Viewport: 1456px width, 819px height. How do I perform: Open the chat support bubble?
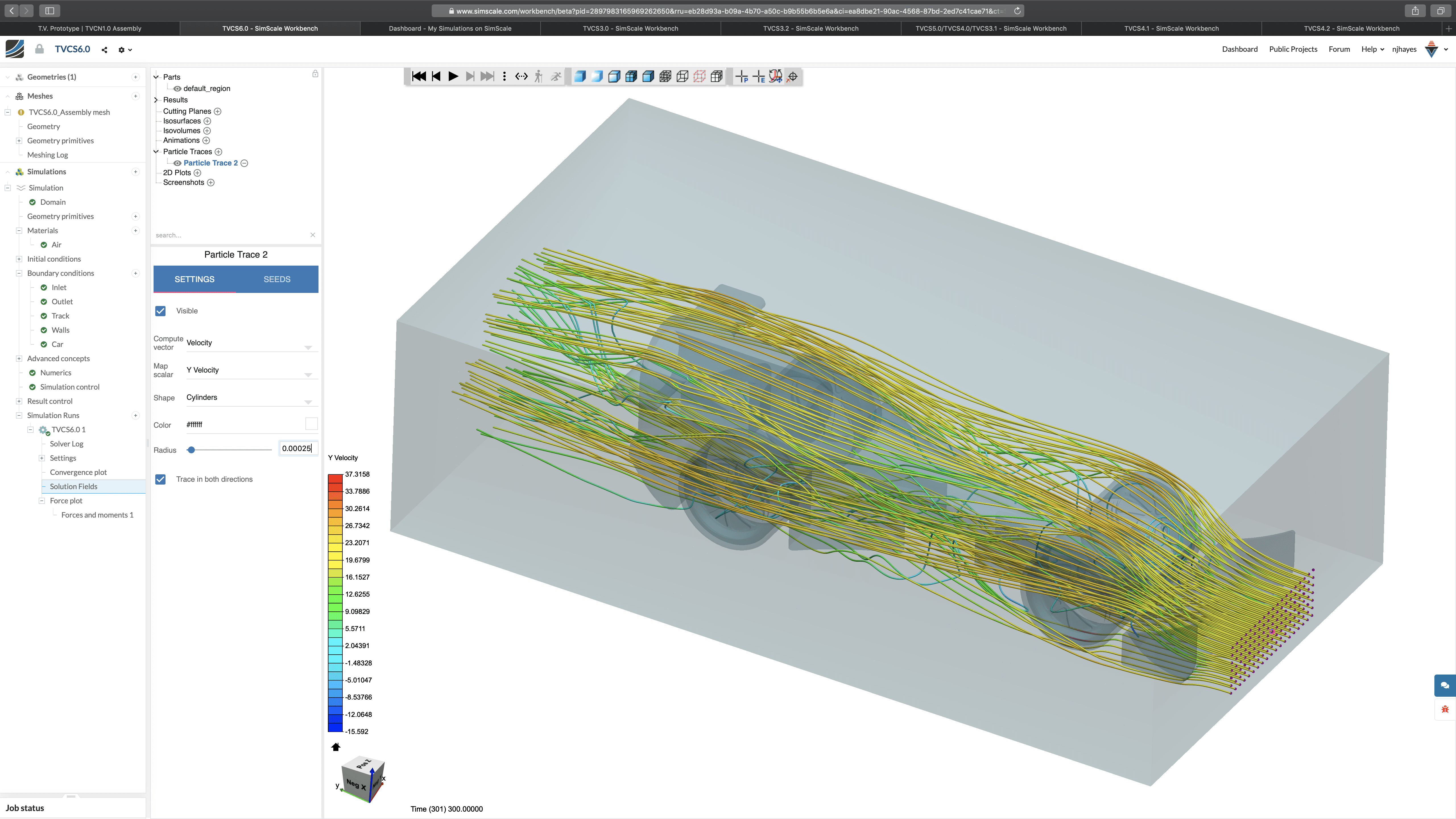tap(1444, 685)
